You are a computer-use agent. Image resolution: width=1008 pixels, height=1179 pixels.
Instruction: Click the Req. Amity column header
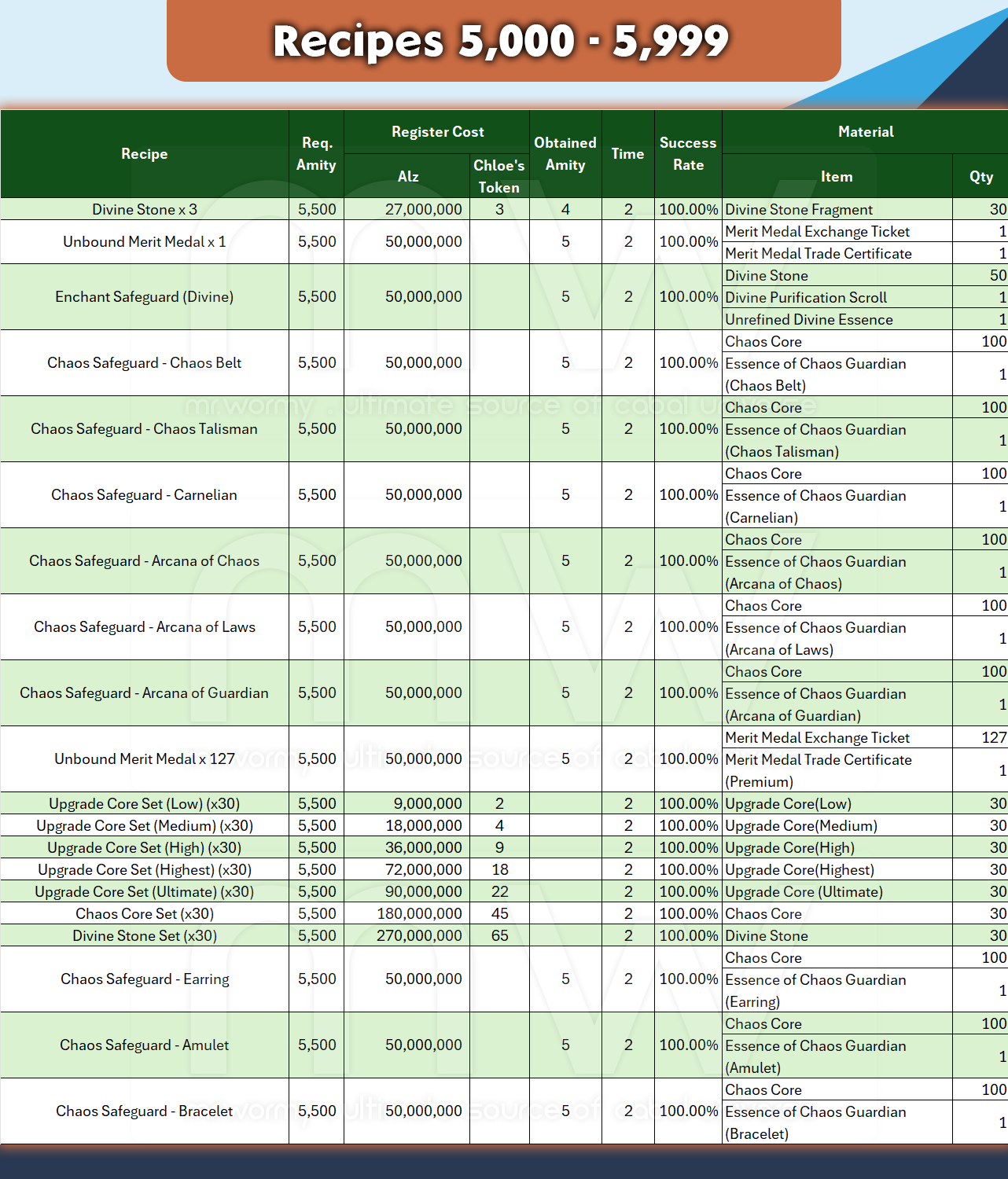(316, 154)
